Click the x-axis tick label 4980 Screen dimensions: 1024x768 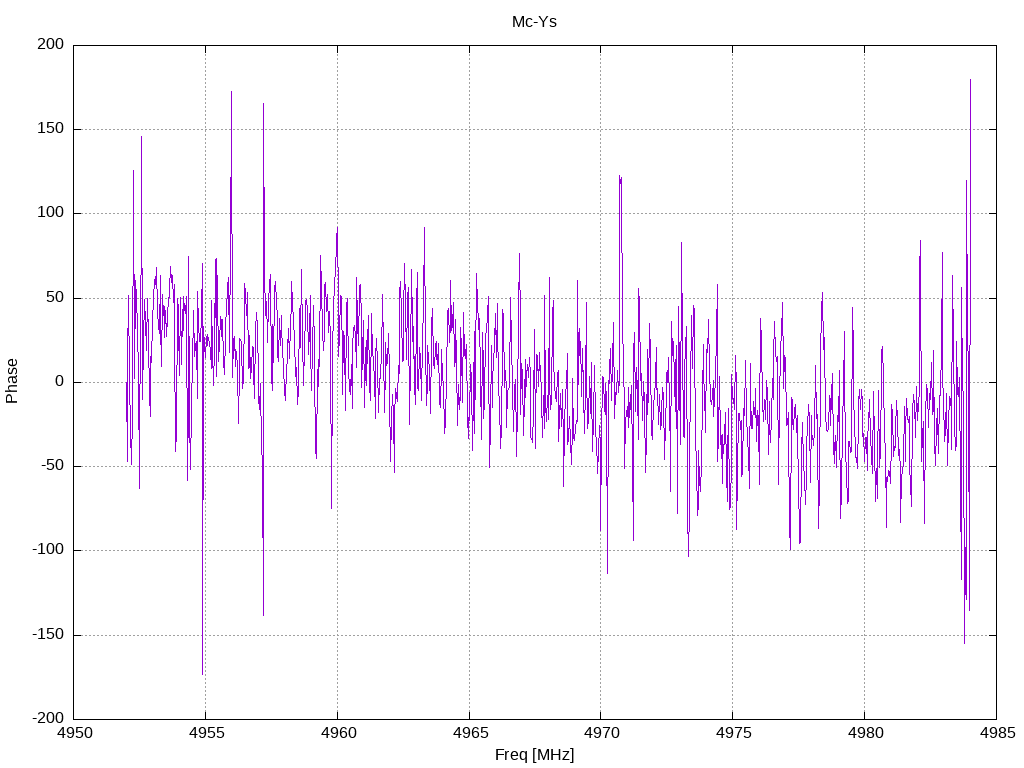(x=865, y=733)
